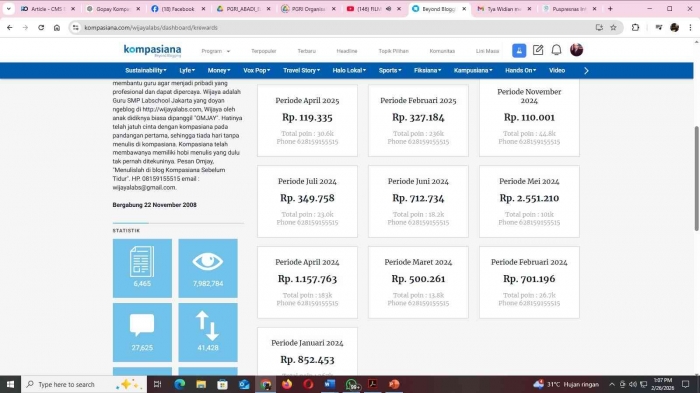Open the Video category link

[x=557, y=71]
